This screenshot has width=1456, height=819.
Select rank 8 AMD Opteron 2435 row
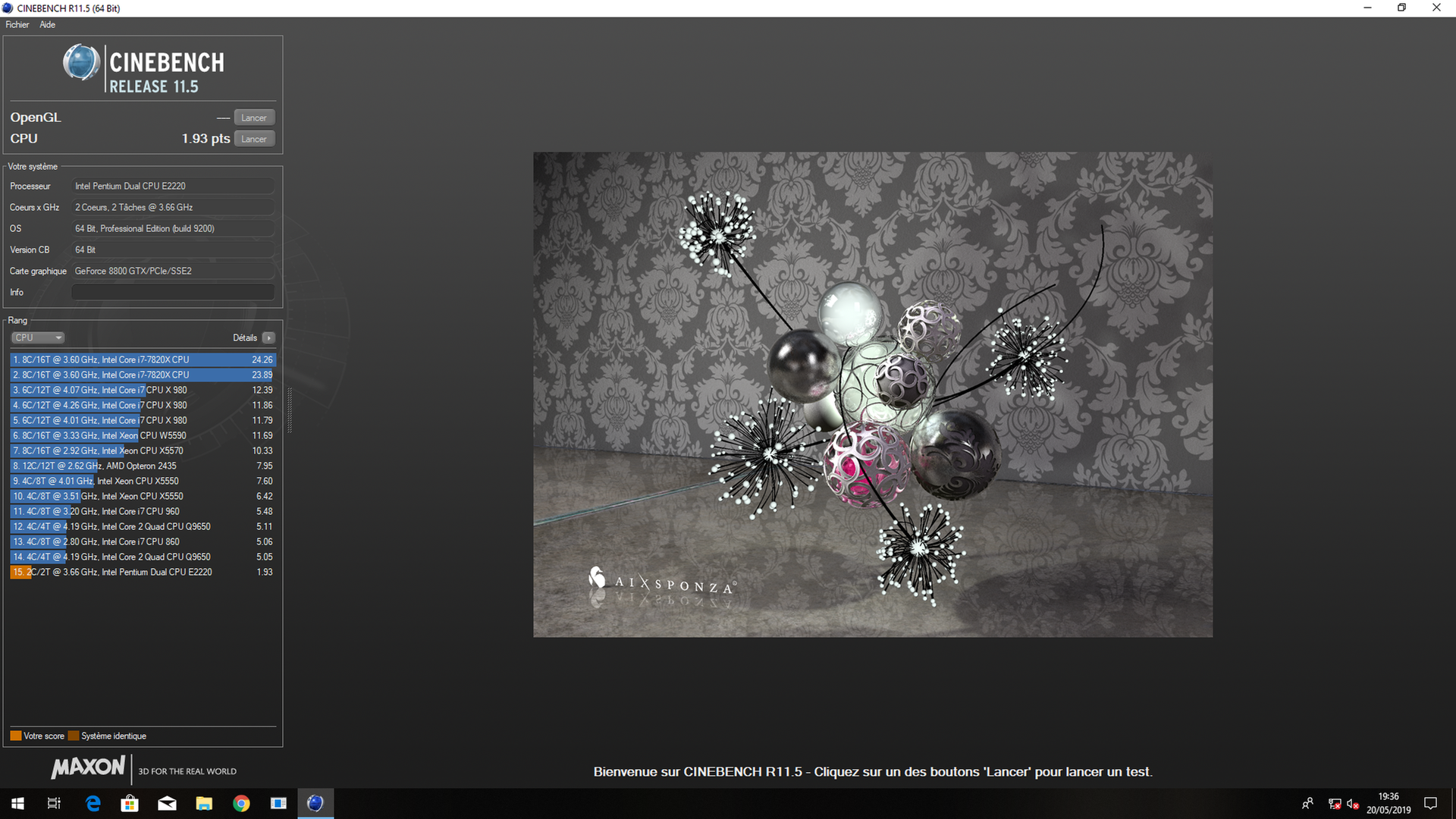click(x=143, y=466)
